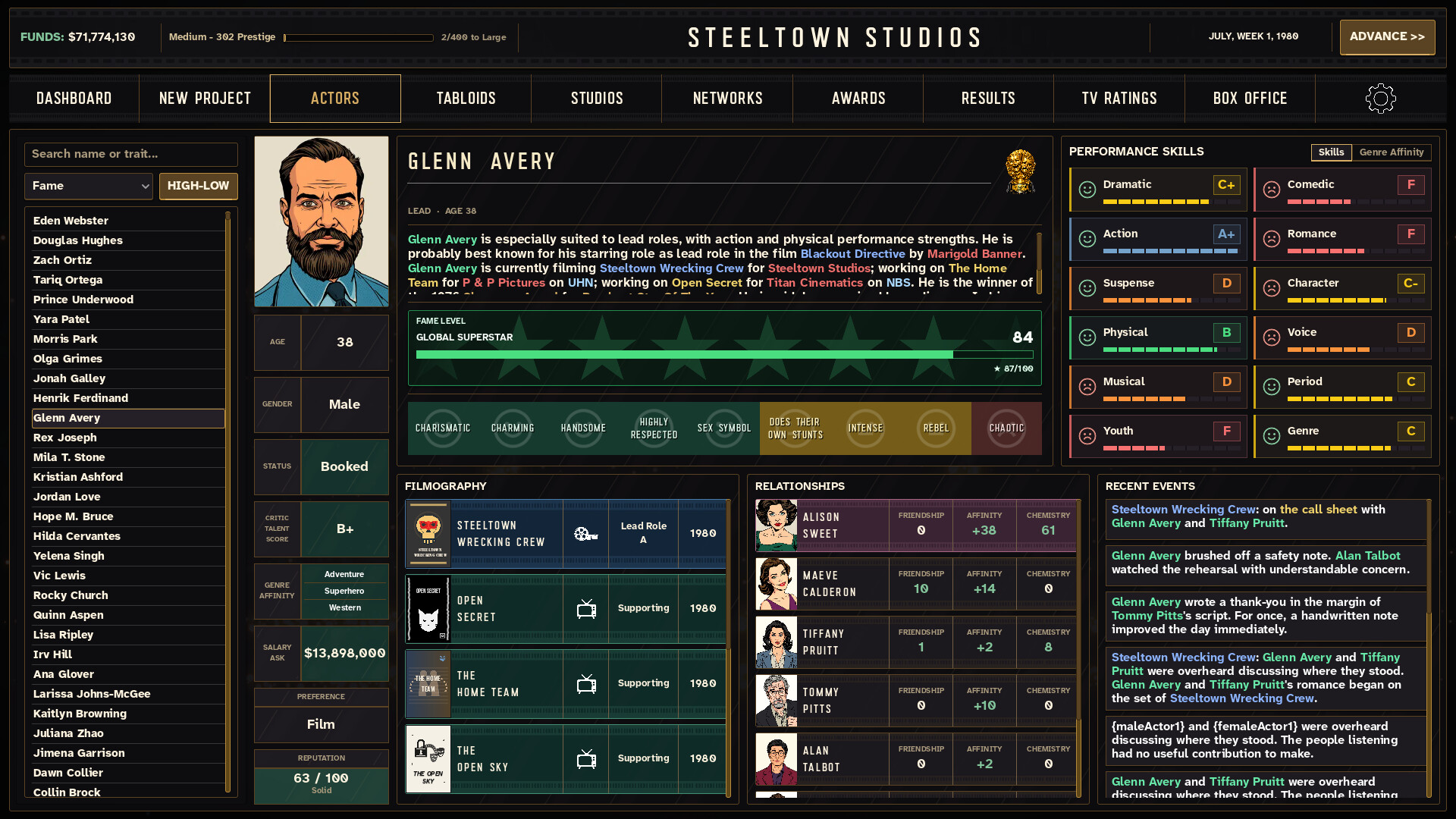Click the TV icon in Open Secret row
1456x819 pixels.
585,608
